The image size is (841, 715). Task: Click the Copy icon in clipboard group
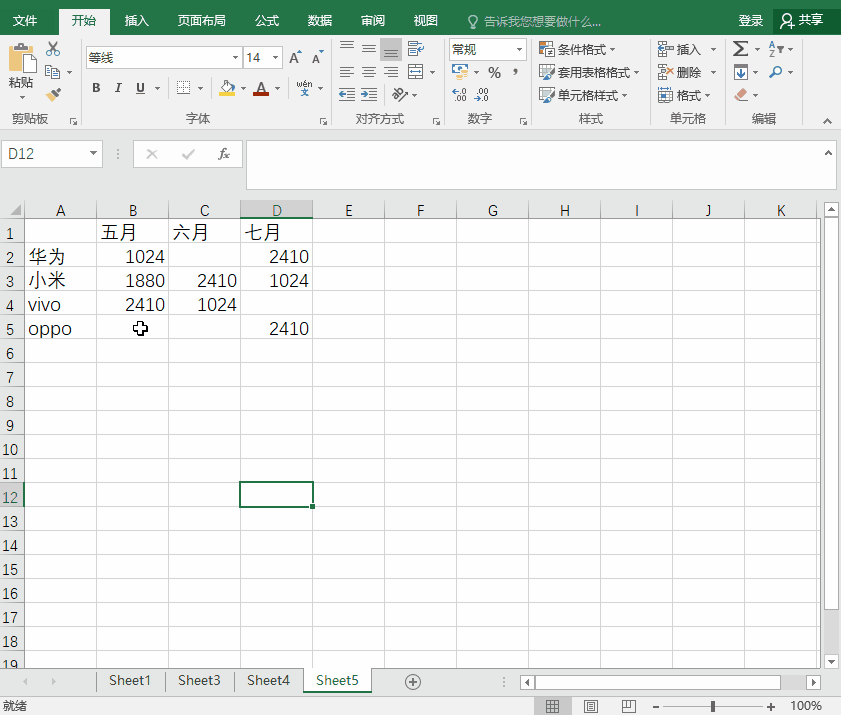coord(52,72)
